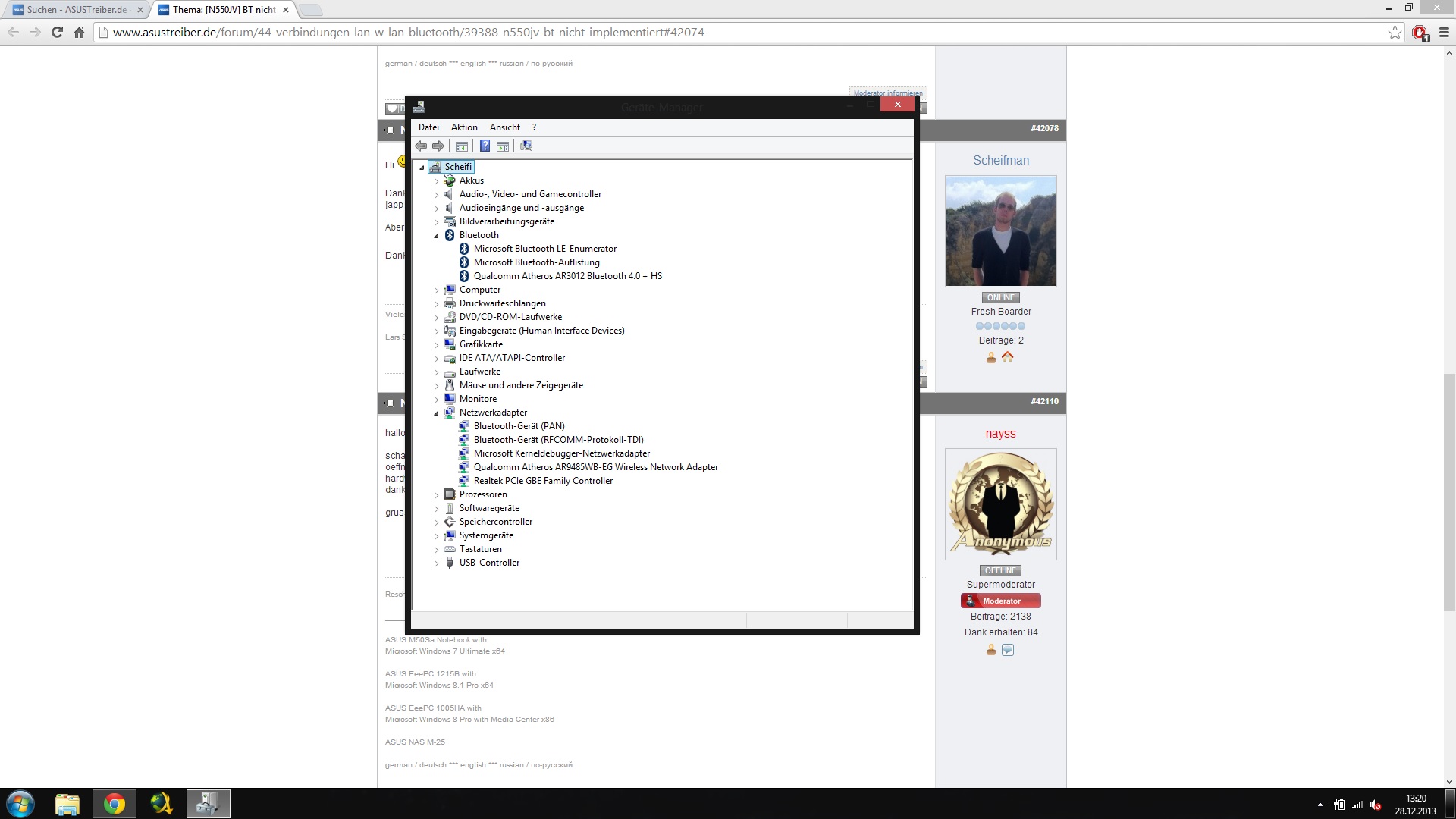Click the red extension icon in Chrome toolbar
The height and width of the screenshot is (819, 1456).
[x=1420, y=33]
